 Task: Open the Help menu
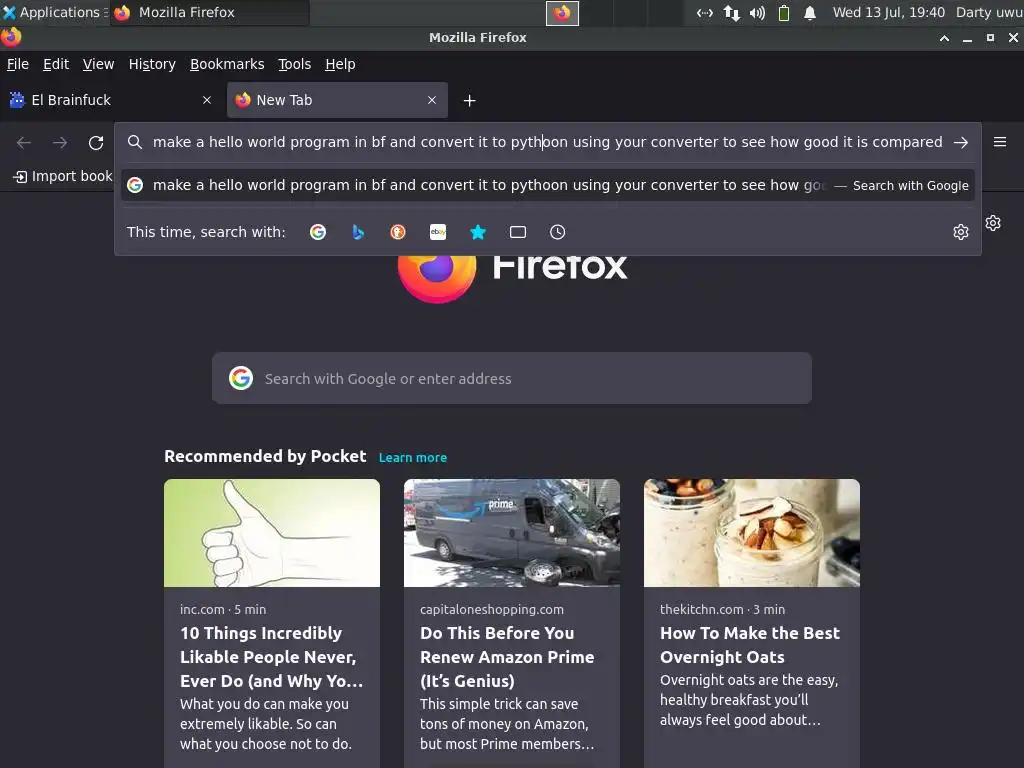coord(340,64)
